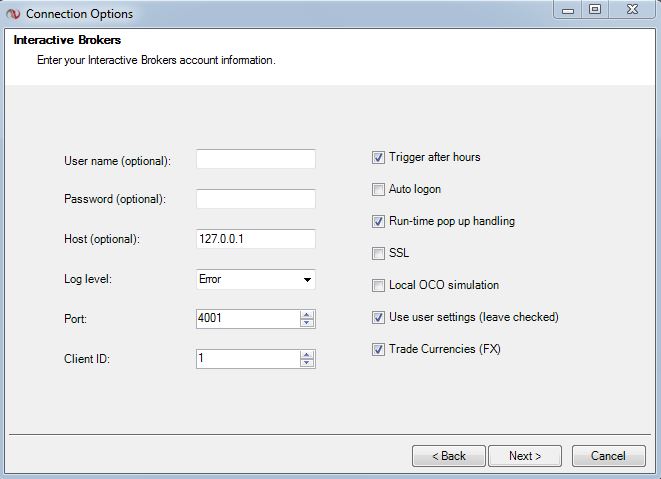This screenshot has height=479, width=661.
Task: Click the NinjaTrader icon in title bar
Action: (13, 14)
